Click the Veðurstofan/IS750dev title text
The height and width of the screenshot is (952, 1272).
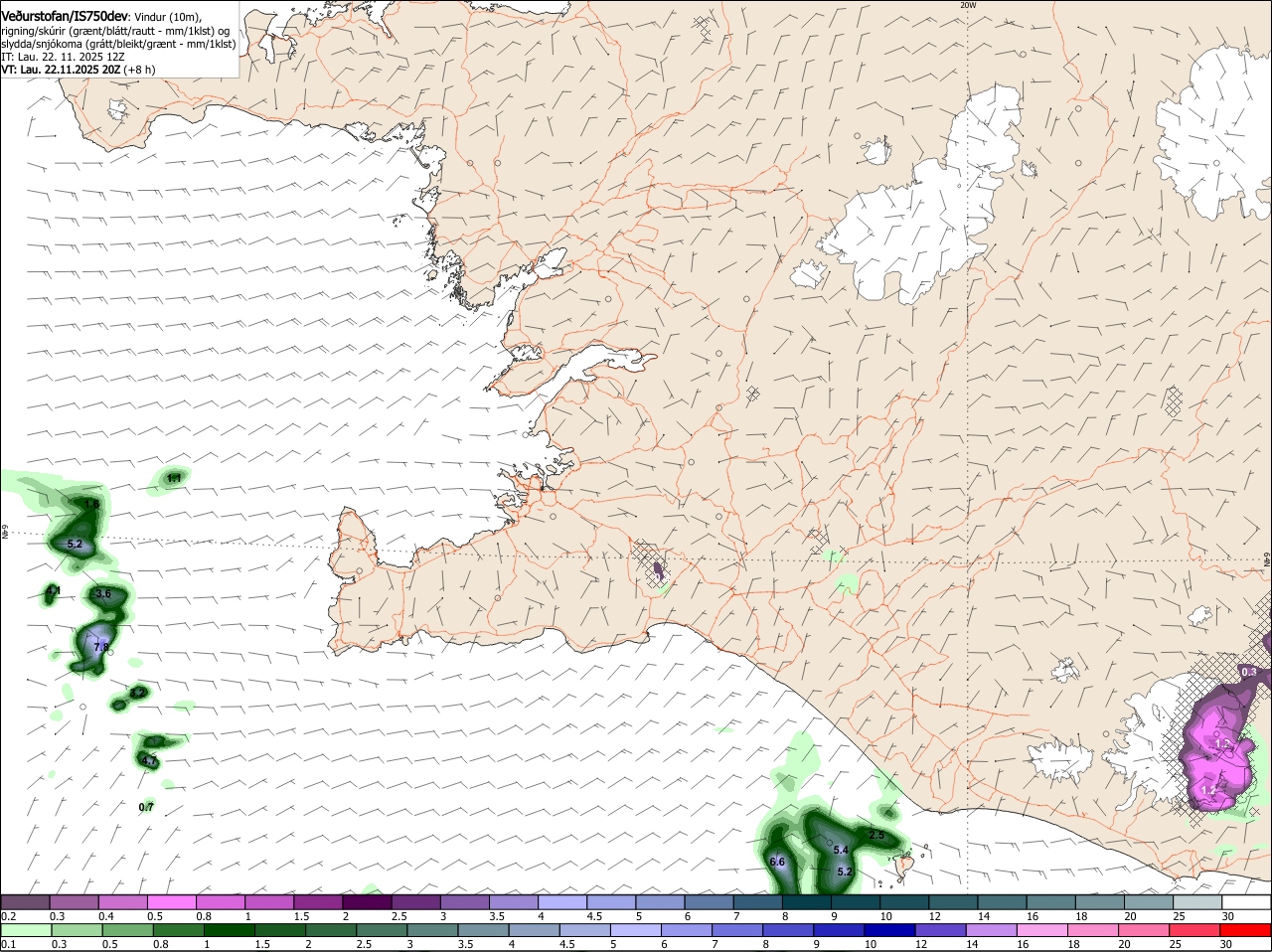click(x=65, y=16)
